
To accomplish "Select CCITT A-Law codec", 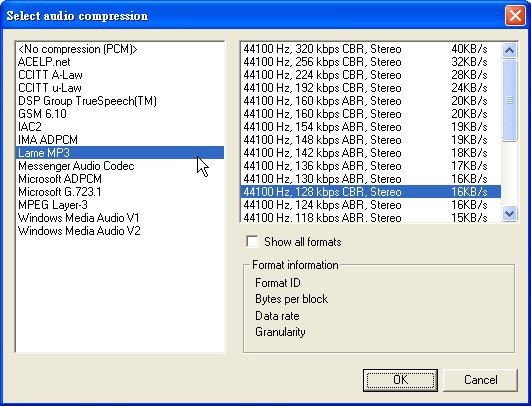I will tap(120, 75).
